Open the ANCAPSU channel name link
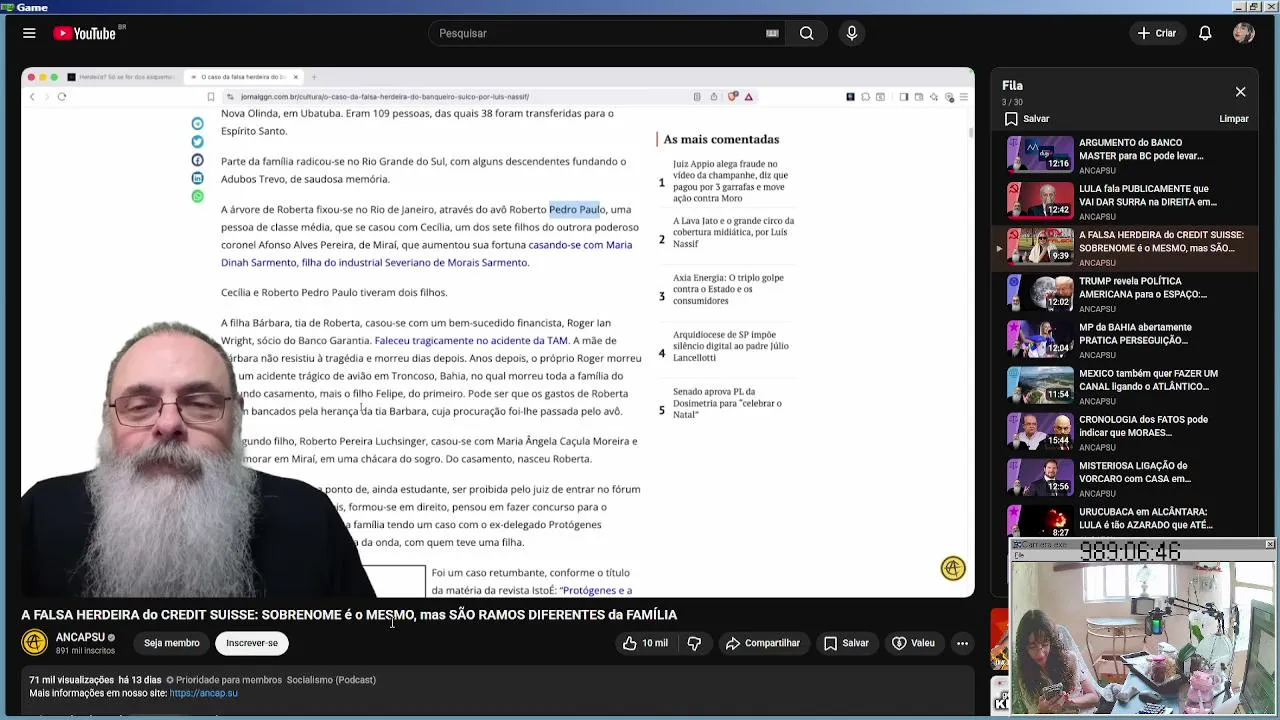 80,637
